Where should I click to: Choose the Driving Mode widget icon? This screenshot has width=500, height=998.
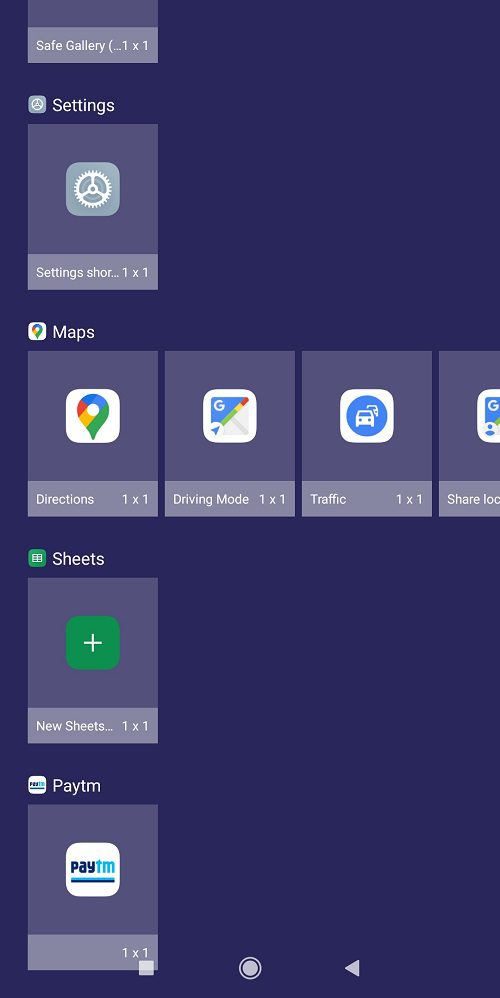(230, 416)
